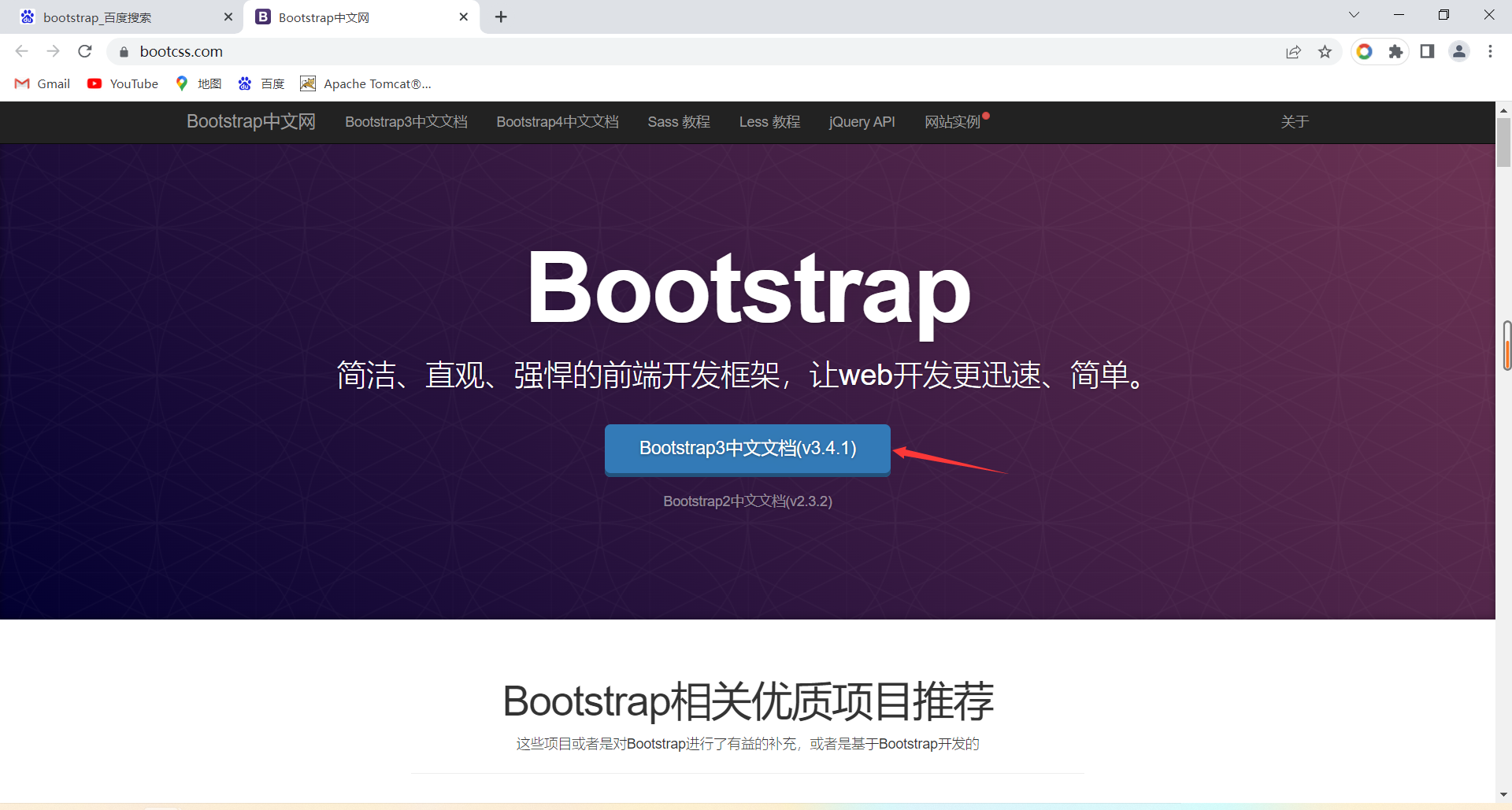The height and width of the screenshot is (810, 1512).
Task: Click the scrollbar up arrow
Action: pos(1503,110)
